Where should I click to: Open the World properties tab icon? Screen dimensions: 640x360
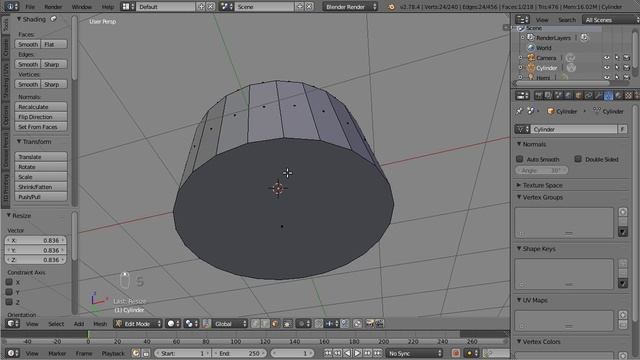coord(568,96)
